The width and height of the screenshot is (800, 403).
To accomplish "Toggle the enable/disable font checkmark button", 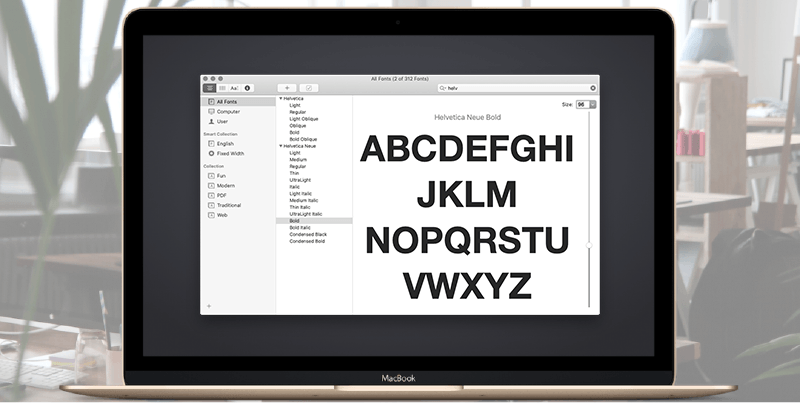I will coord(309,88).
